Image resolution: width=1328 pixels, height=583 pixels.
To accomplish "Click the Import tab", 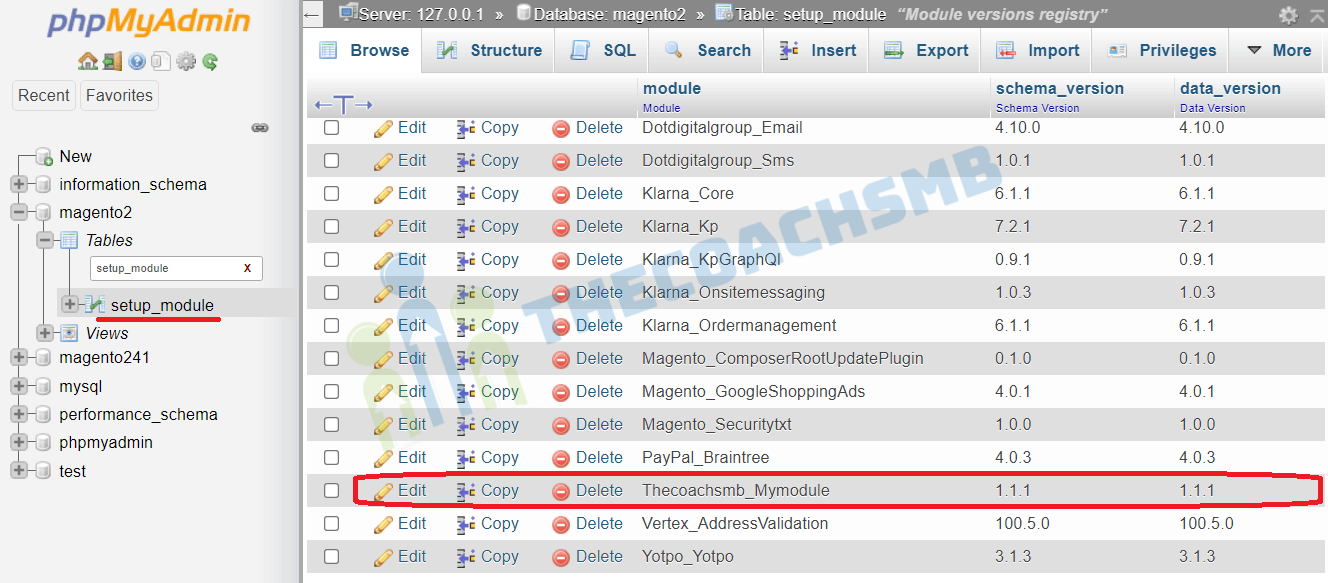I will click(1038, 51).
